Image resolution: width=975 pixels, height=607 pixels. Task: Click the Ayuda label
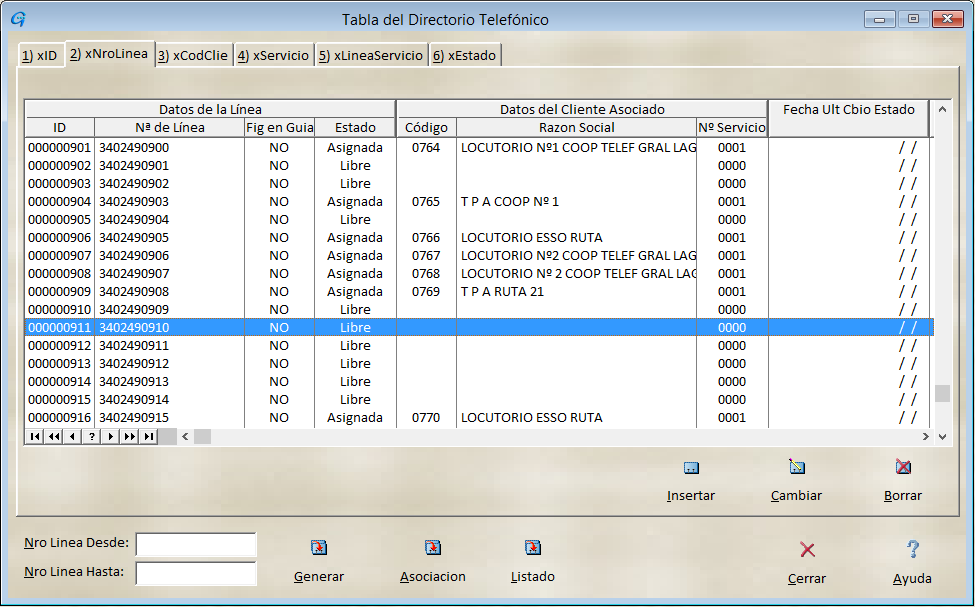point(912,578)
